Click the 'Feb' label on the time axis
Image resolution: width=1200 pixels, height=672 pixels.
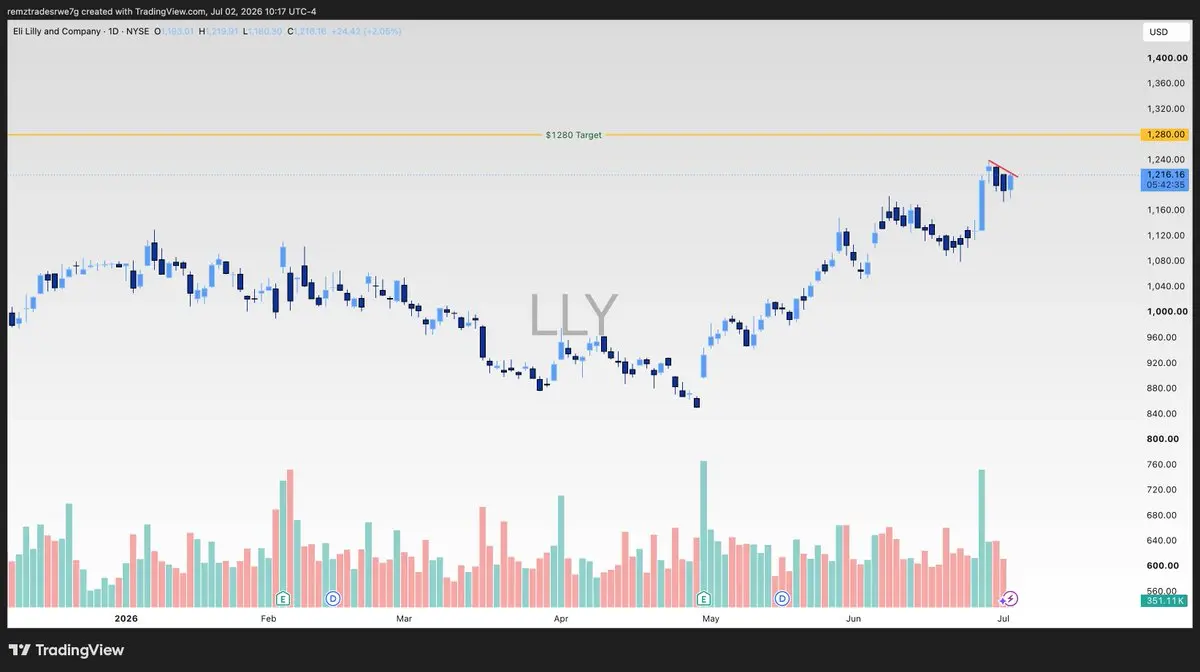pos(268,619)
